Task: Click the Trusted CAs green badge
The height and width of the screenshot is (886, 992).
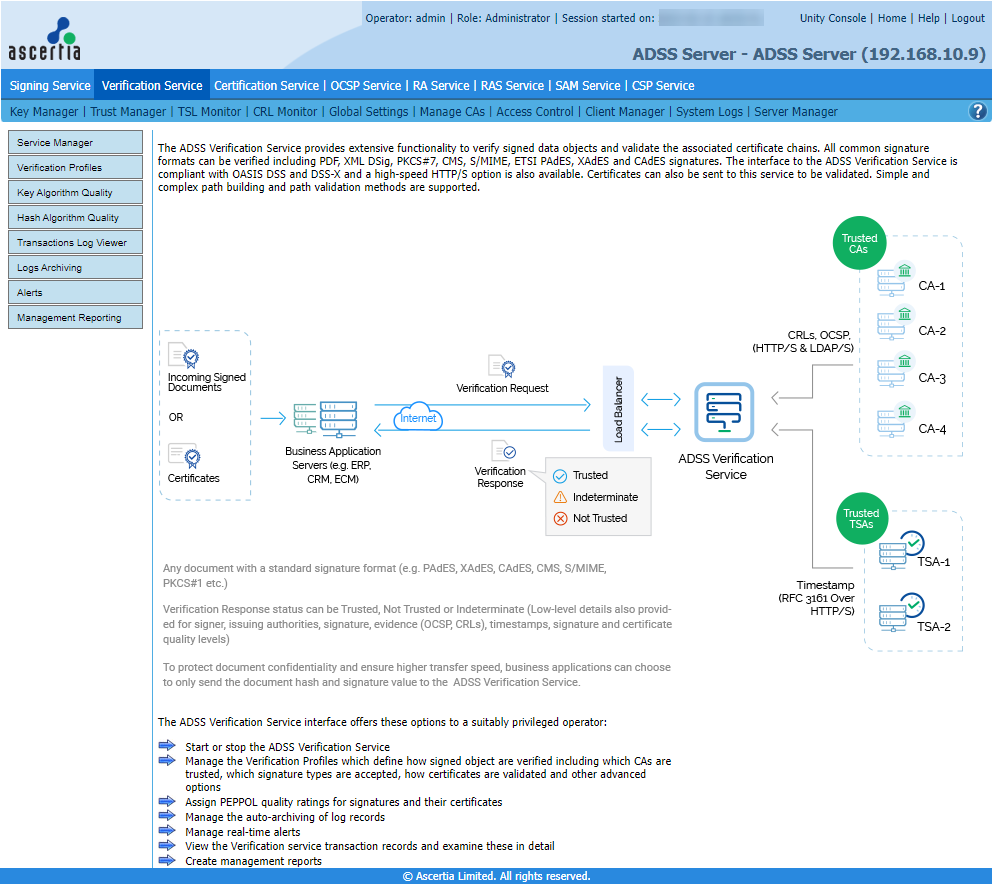Action: pos(859,244)
